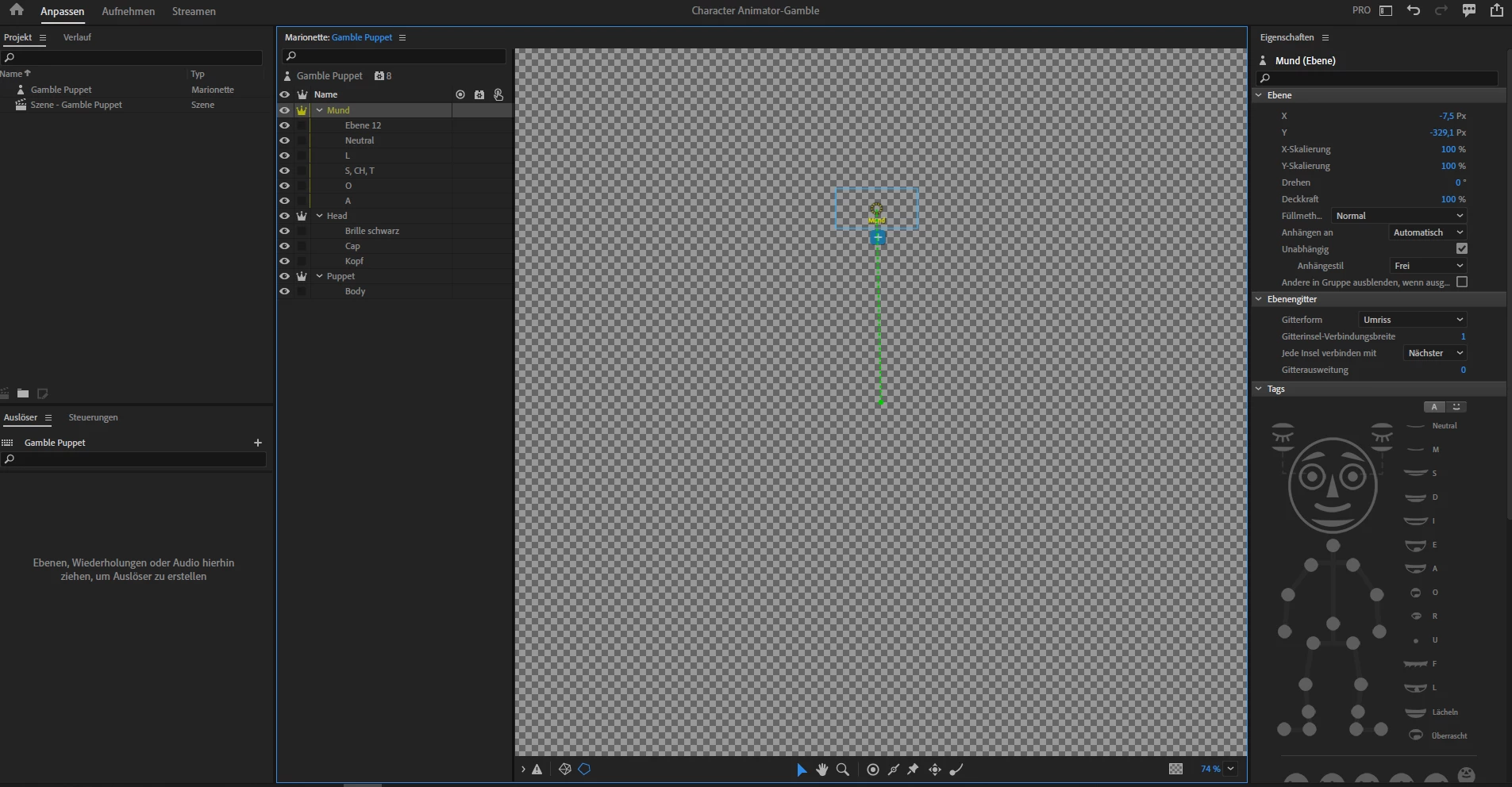Open Jede Insel verbinden Nächster dropdown
The height and width of the screenshot is (787, 1512).
[x=1435, y=353]
